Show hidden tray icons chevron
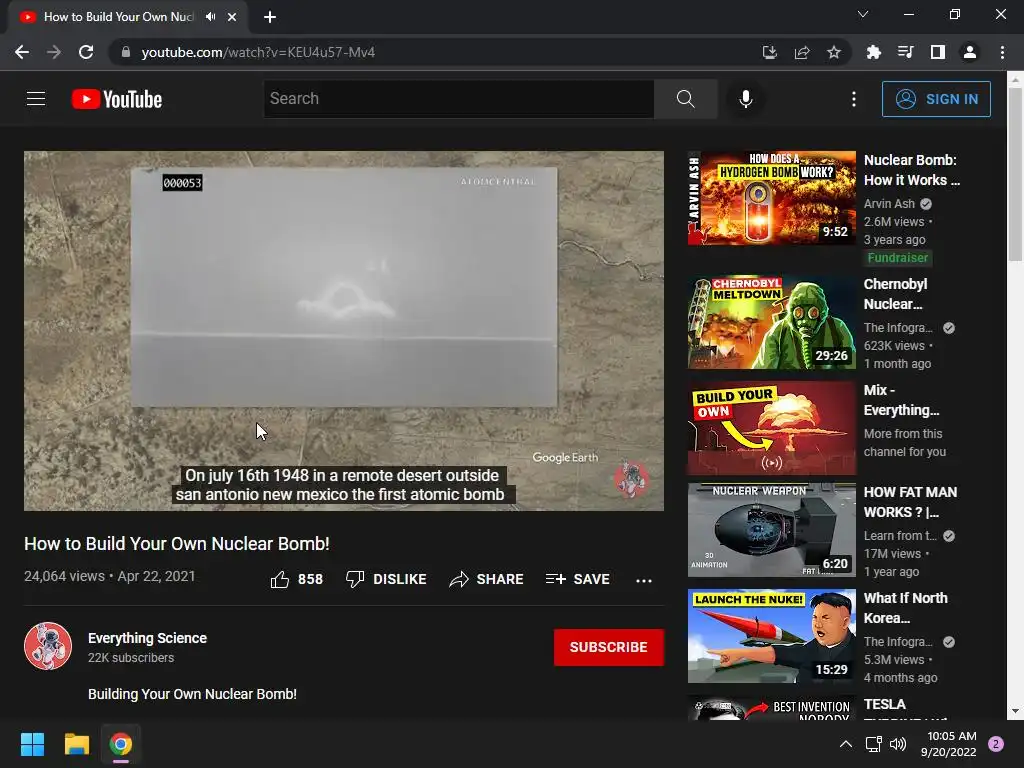1024x768 pixels. click(846, 744)
